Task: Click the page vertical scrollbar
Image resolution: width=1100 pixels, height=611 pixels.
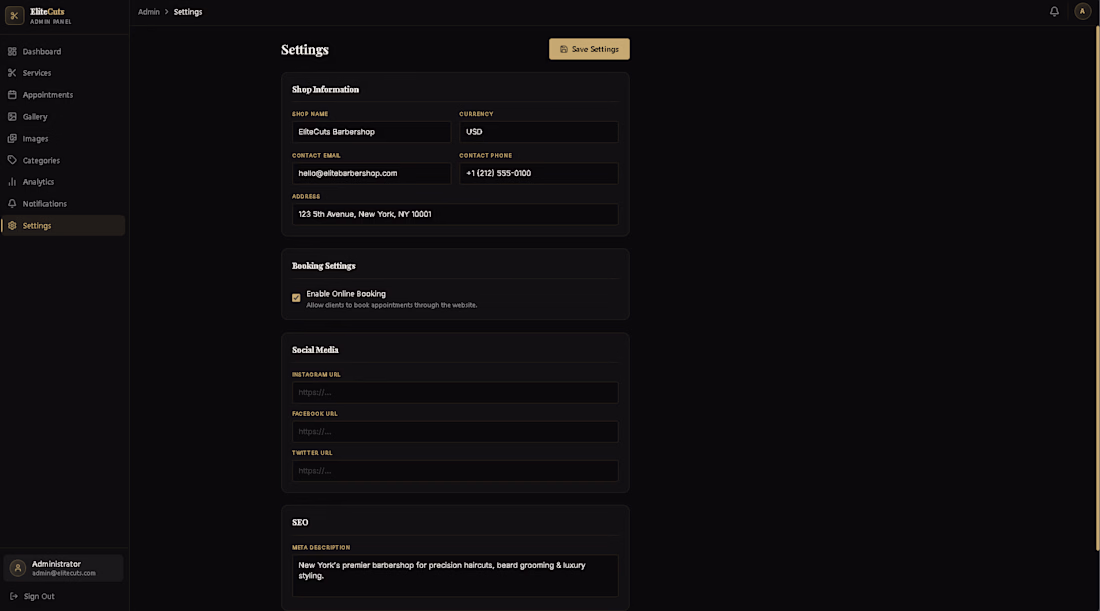Action: pos(1096,288)
